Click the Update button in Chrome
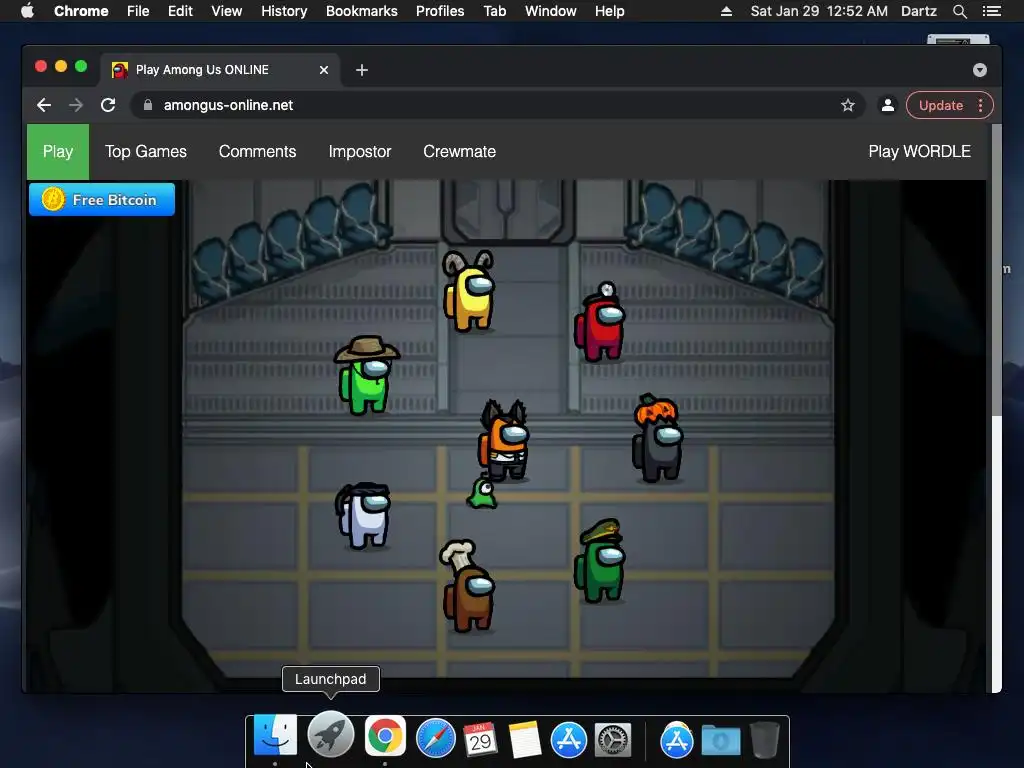This screenshot has height=768, width=1024. 940,105
